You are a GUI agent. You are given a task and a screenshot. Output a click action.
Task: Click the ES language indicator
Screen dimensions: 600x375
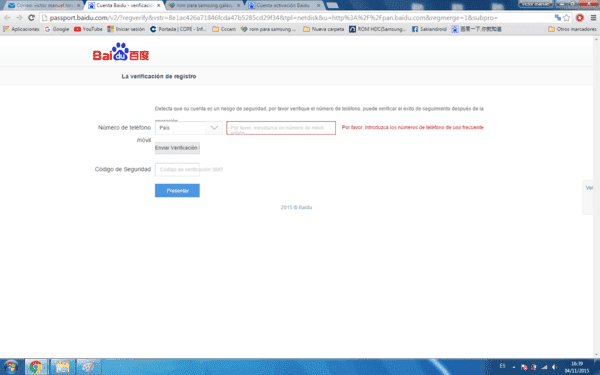[502, 366]
